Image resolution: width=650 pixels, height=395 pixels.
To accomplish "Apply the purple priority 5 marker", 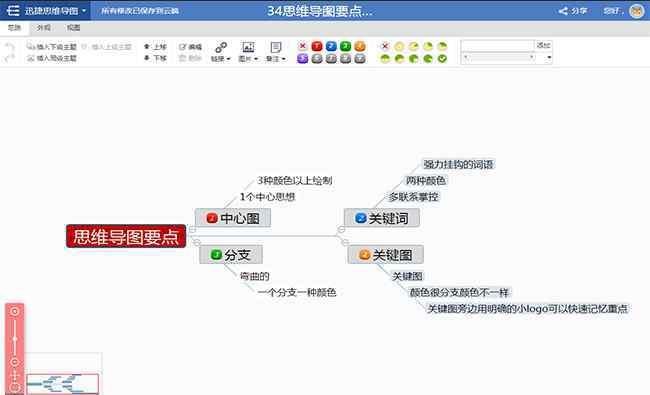I will [x=303, y=58].
